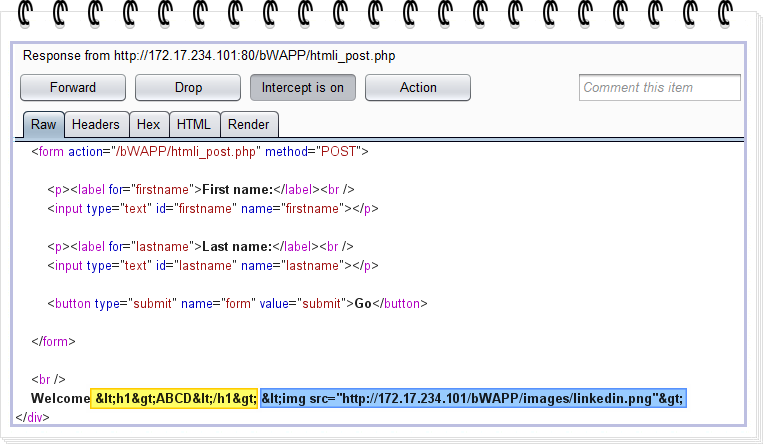Click the lastname input tag line
This screenshot has height=444, width=763.
coord(213,266)
